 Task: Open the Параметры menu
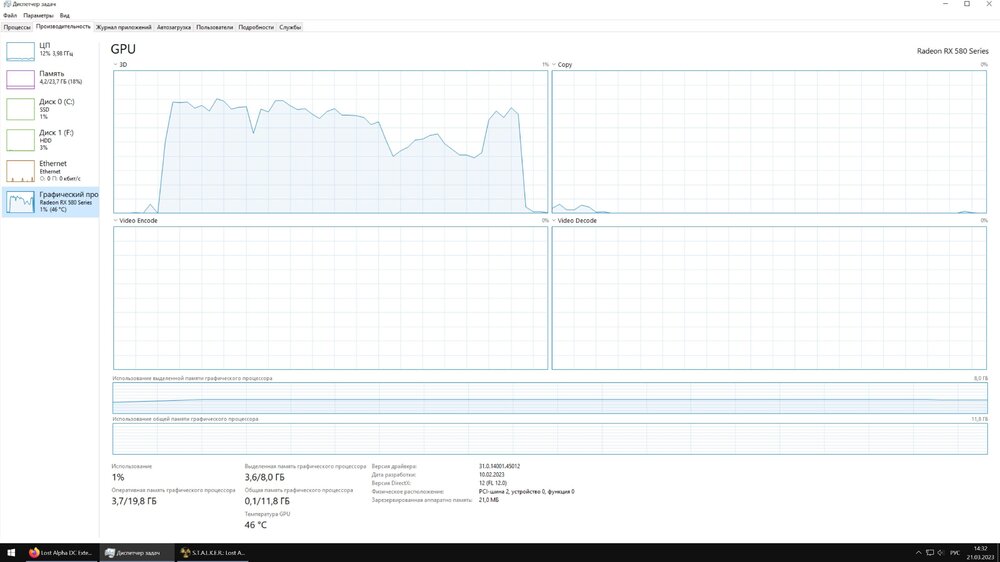pyautogui.click(x=38, y=16)
